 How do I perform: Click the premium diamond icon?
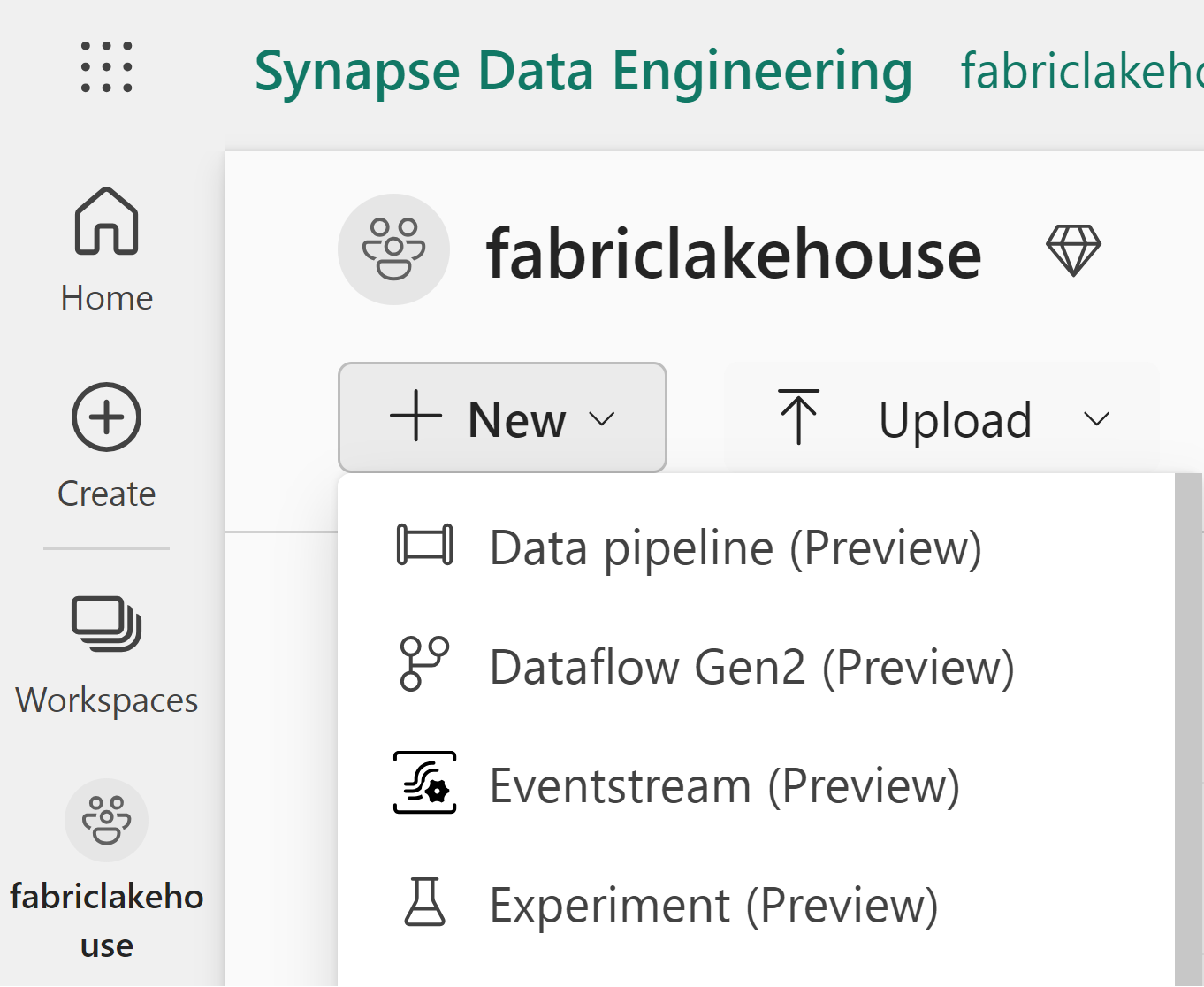coord(1073,250)
